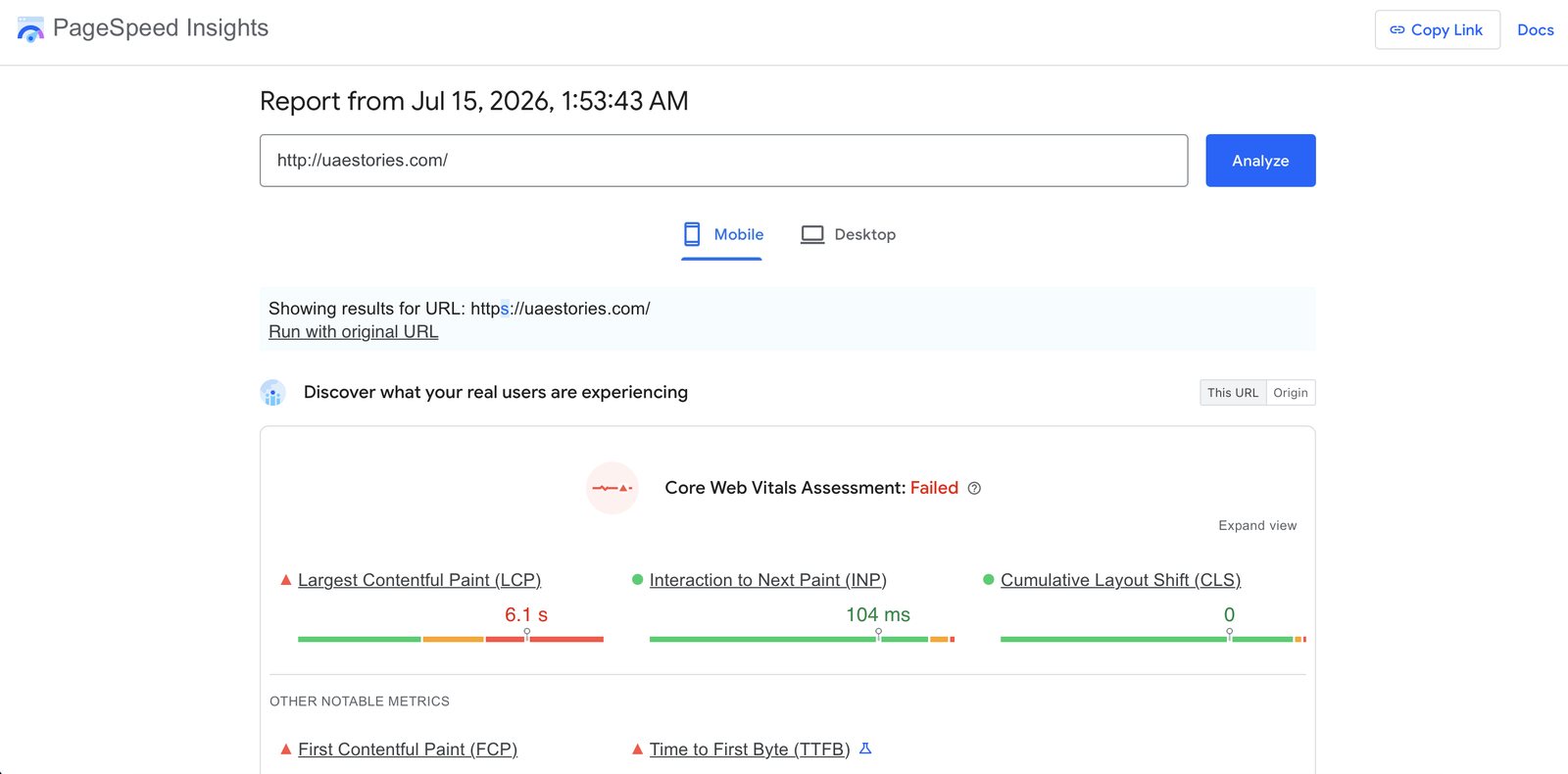The image size is (1568, 774).
Task: Click the CLS value 0
Action: 1229,615
